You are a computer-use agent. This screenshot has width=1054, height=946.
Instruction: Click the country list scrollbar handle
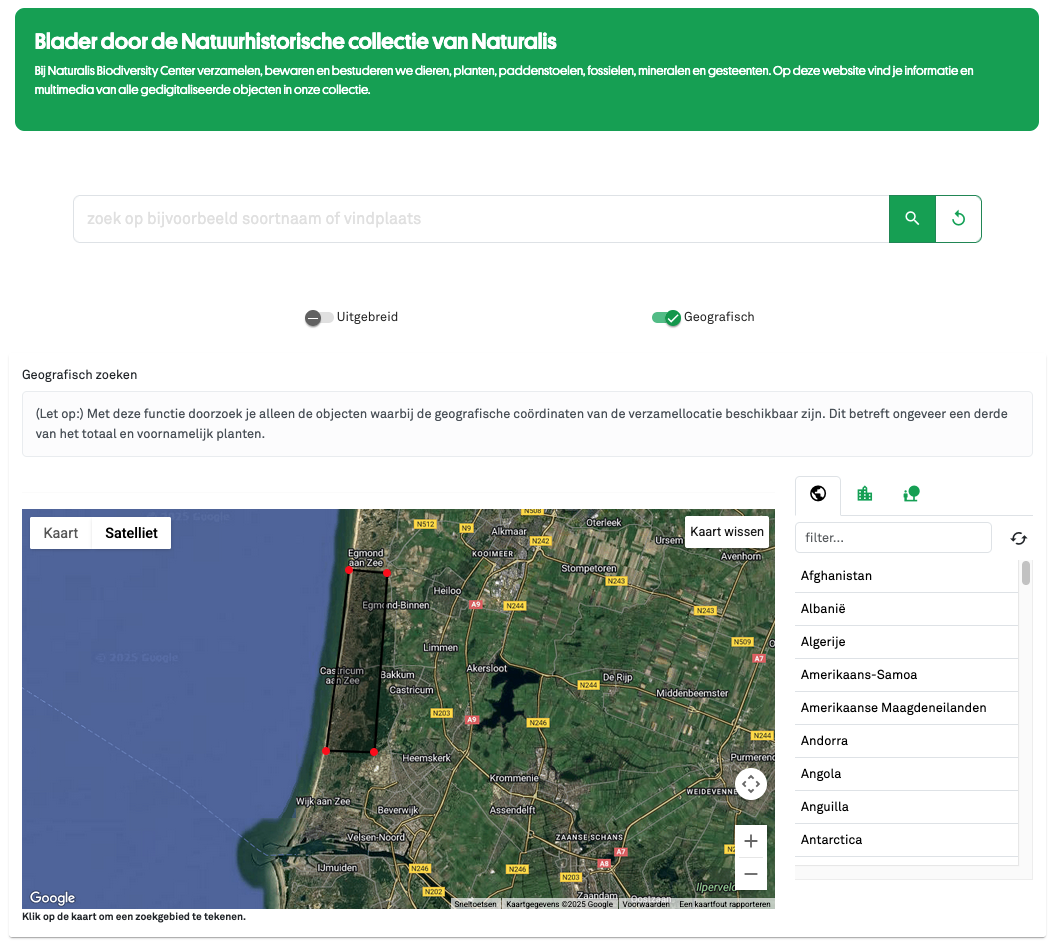click(1025, 573)
